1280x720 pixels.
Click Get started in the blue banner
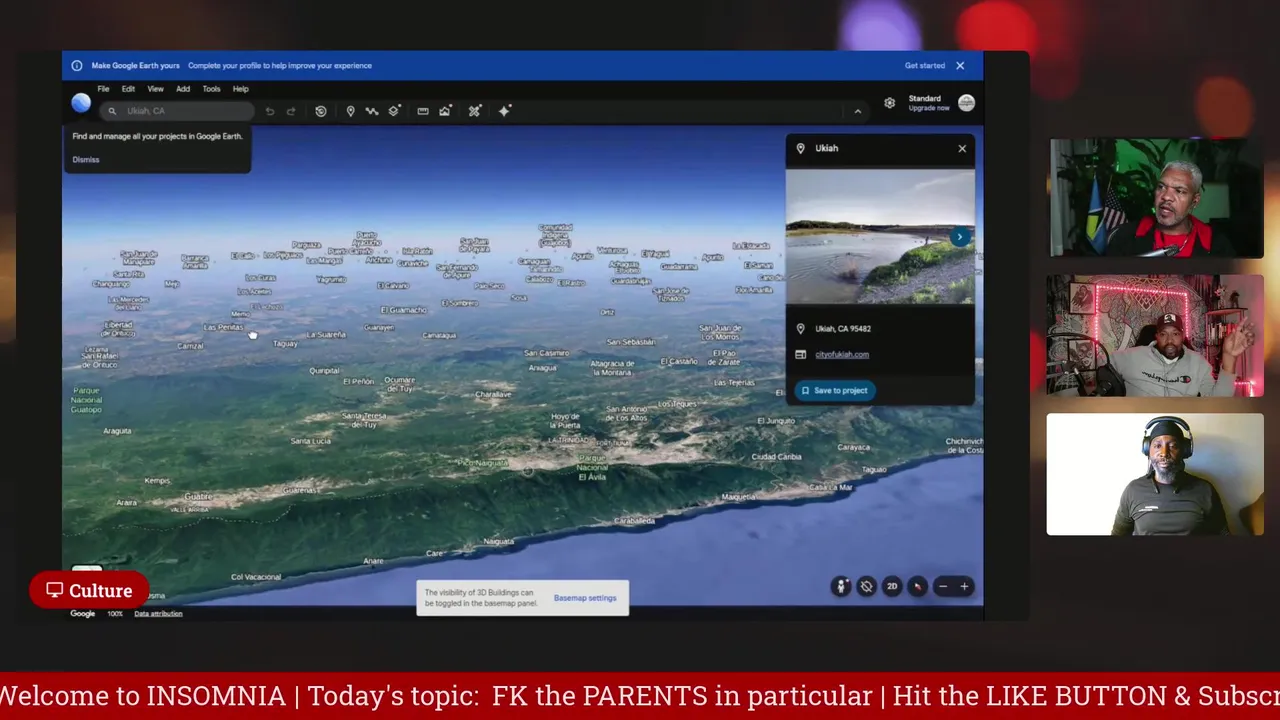tap(925, 66)
